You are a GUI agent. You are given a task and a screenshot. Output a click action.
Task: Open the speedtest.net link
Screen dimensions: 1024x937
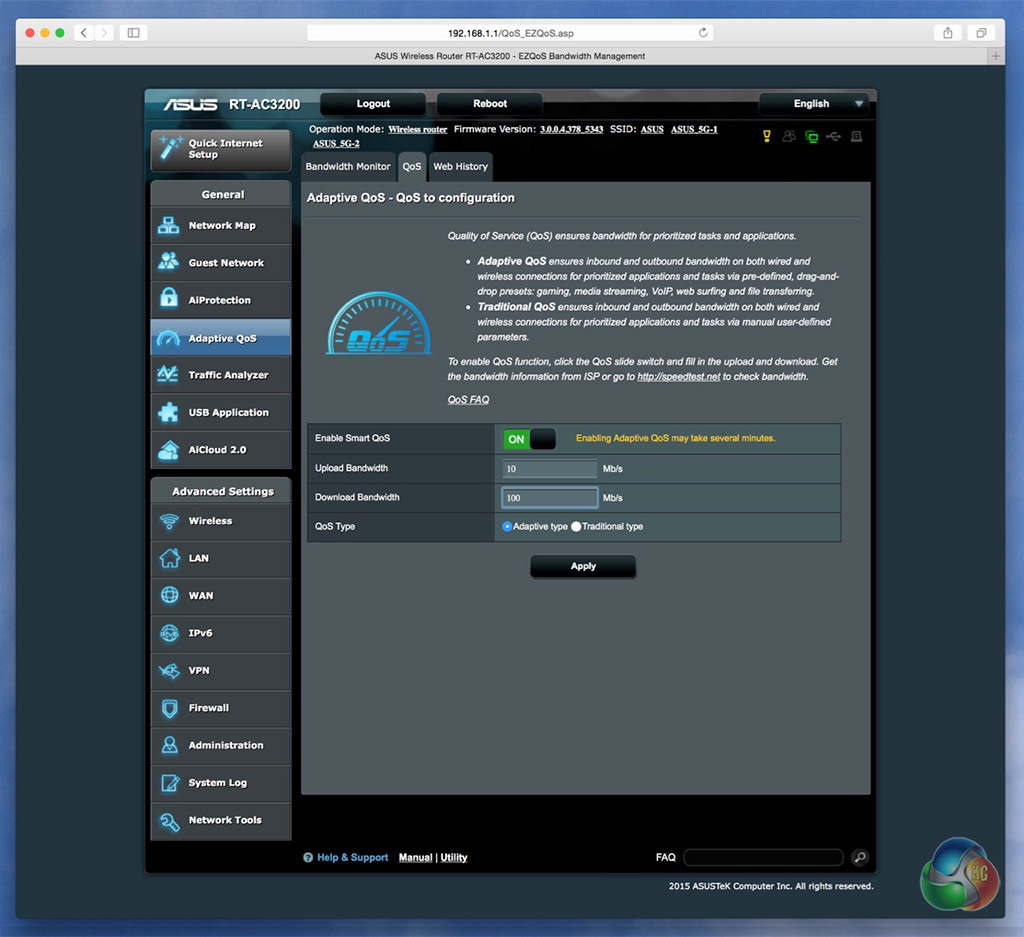[679, 377]
